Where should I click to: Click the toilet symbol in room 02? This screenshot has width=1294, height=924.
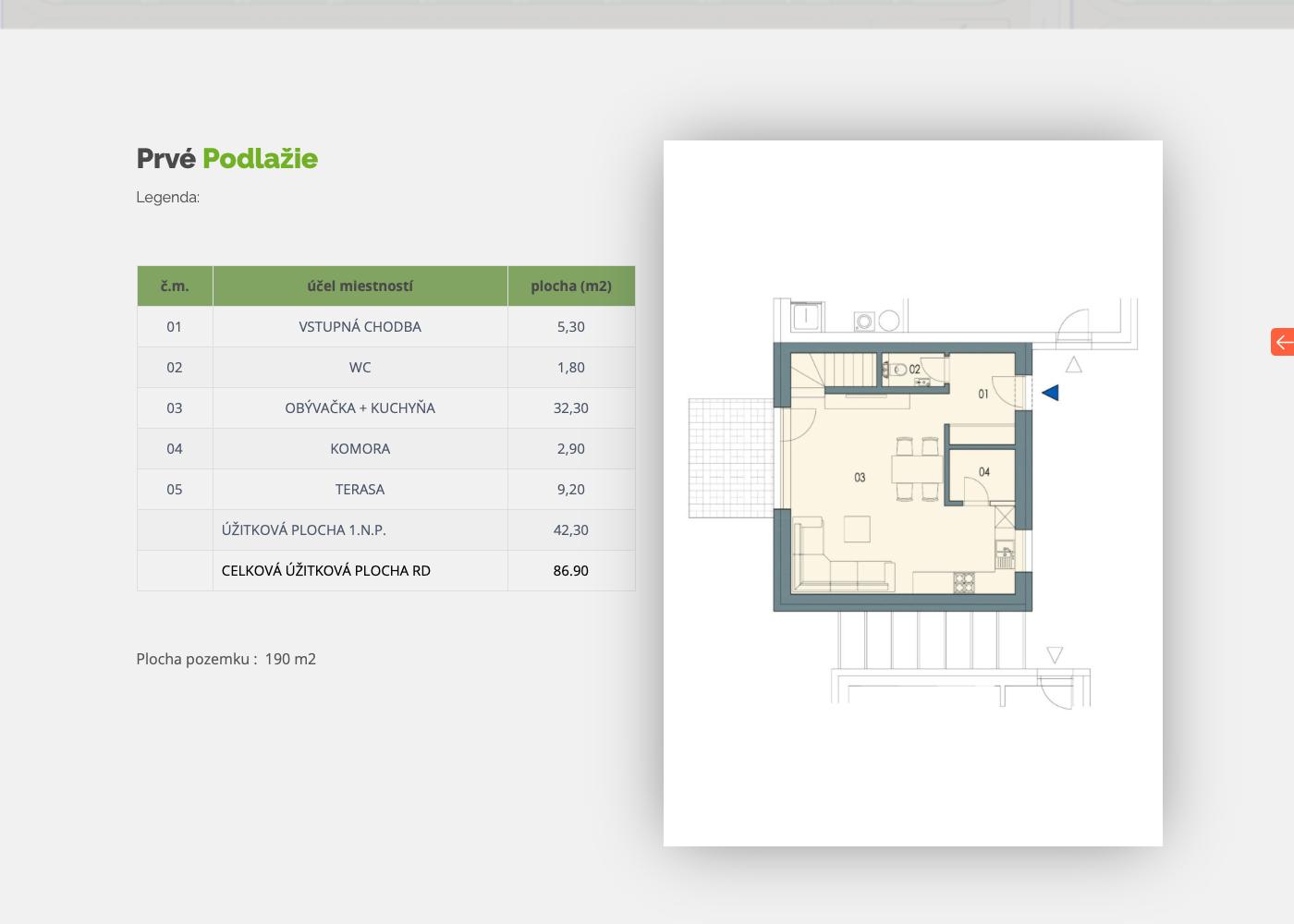(895, 371)
